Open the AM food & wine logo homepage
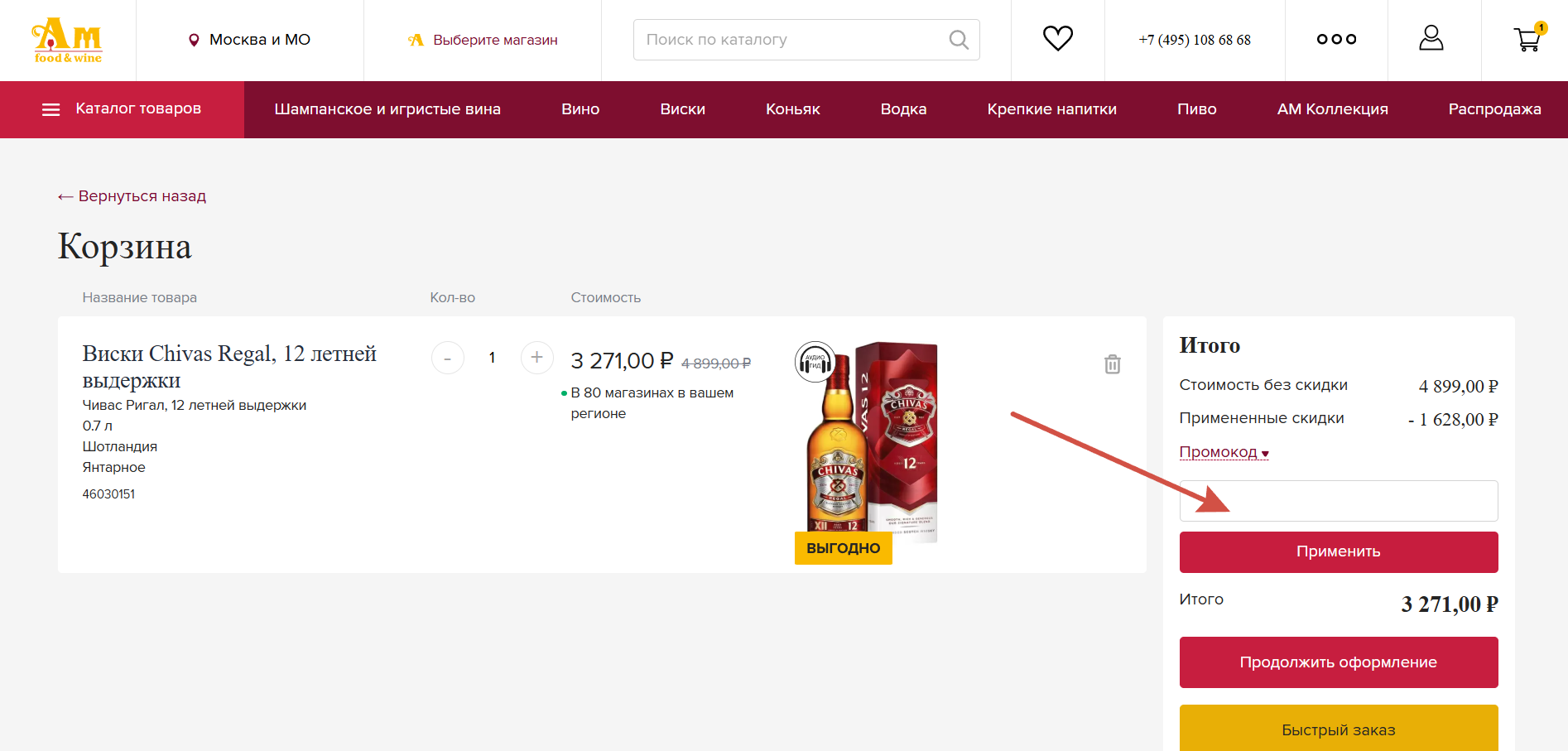This screenshot has height=751, width=1568. pos(67,40)
